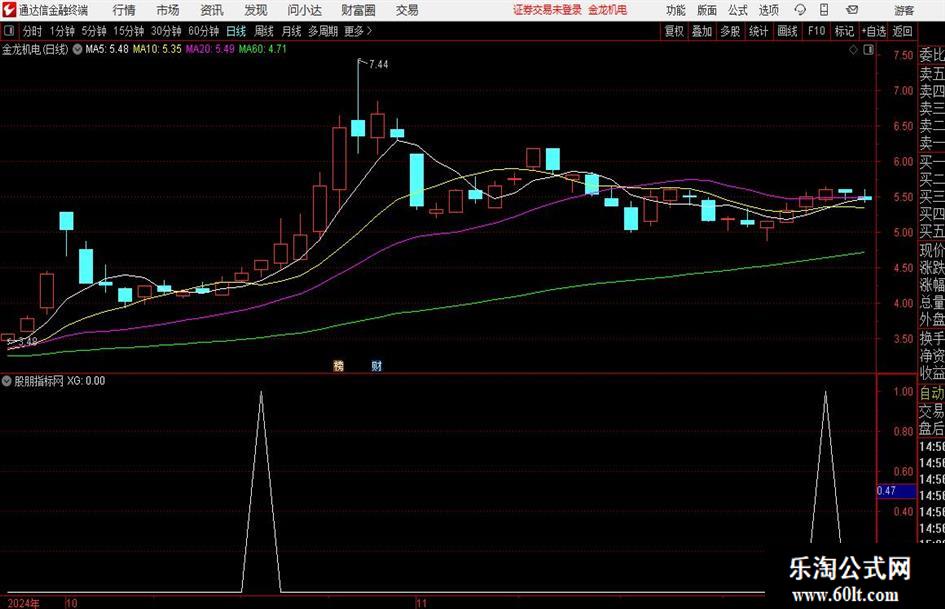Switch to 30分钟 period
Image resolution: width=945 pixels, height=609 pixels.
pos(166,31)
